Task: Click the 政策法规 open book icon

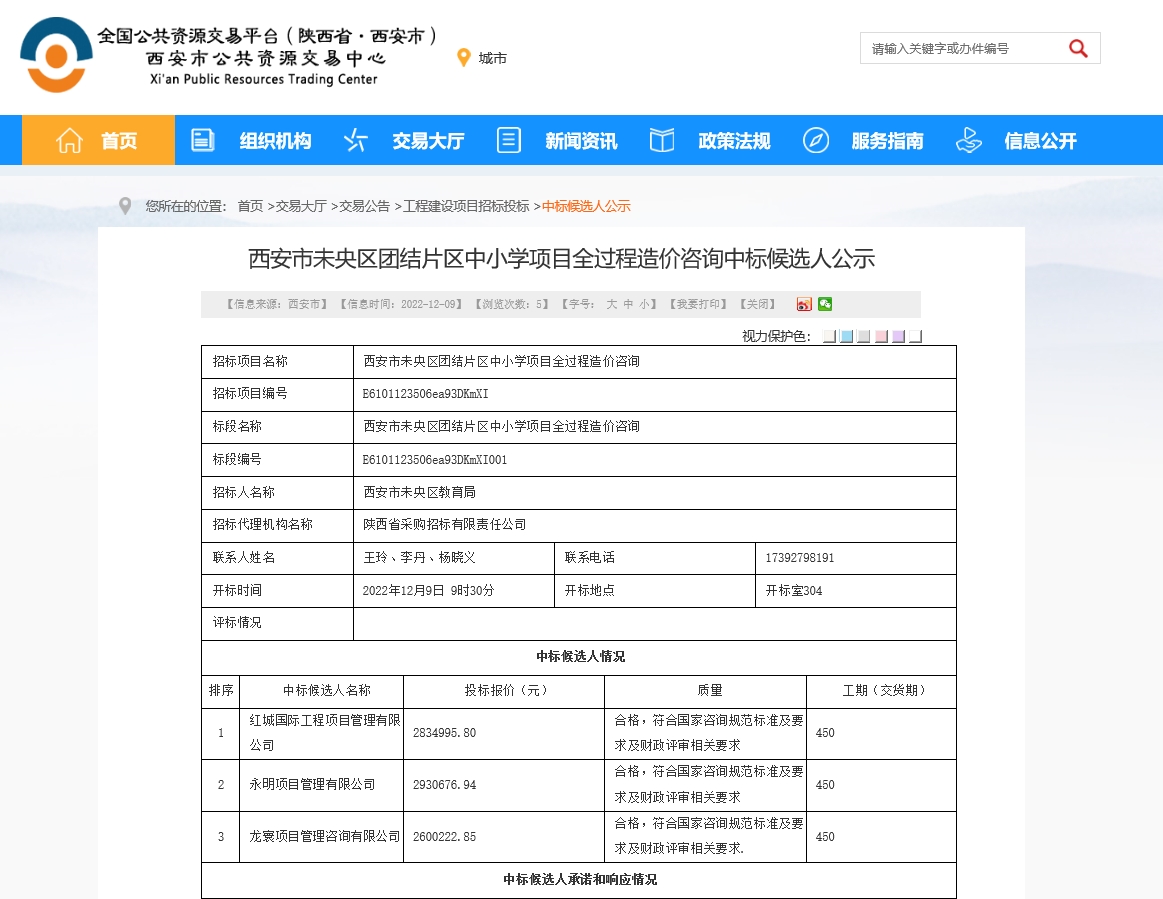Action: coord(662,140)
